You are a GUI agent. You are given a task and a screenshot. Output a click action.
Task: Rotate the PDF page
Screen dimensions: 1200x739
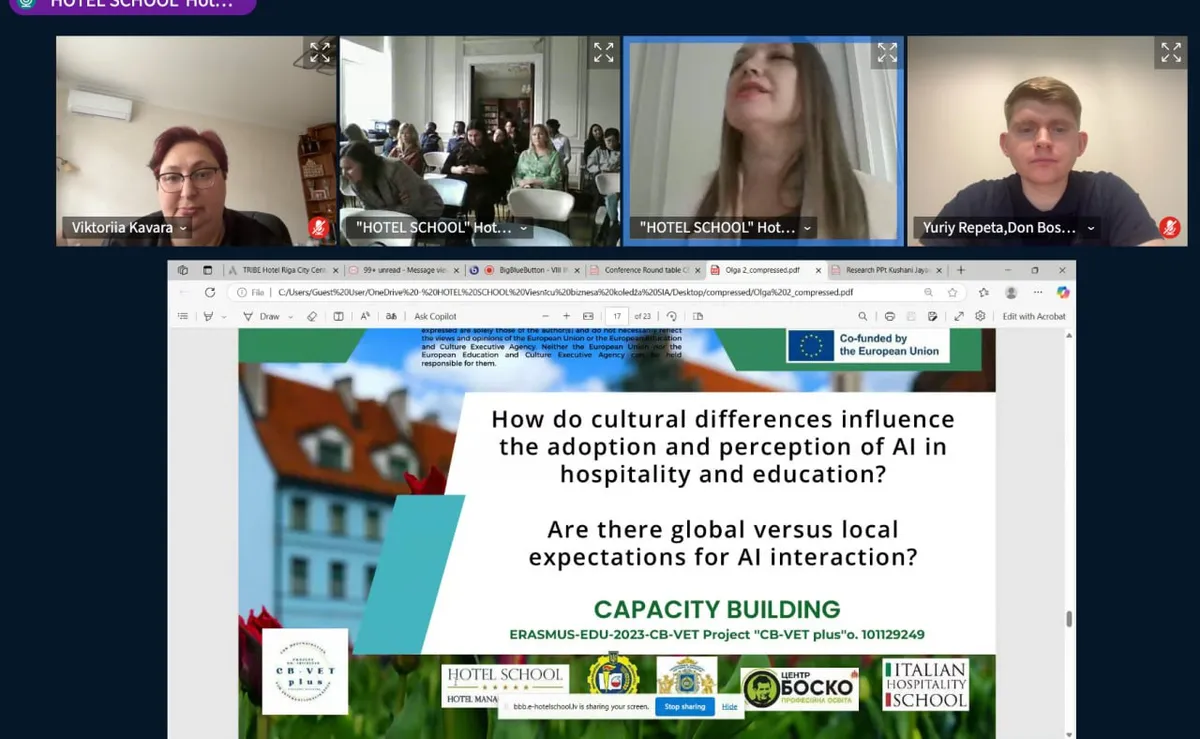[x=672, y=316]
